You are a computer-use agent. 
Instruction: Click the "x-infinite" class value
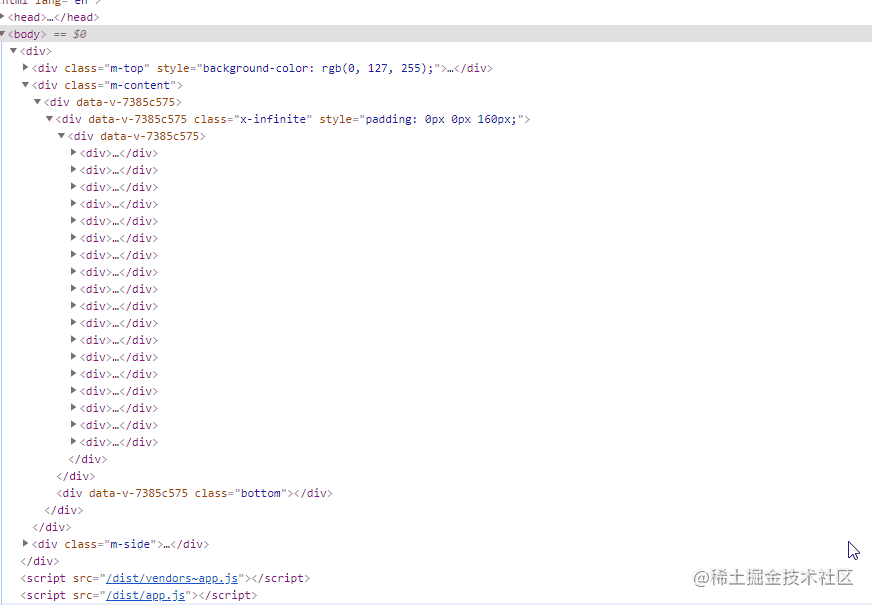272,120
